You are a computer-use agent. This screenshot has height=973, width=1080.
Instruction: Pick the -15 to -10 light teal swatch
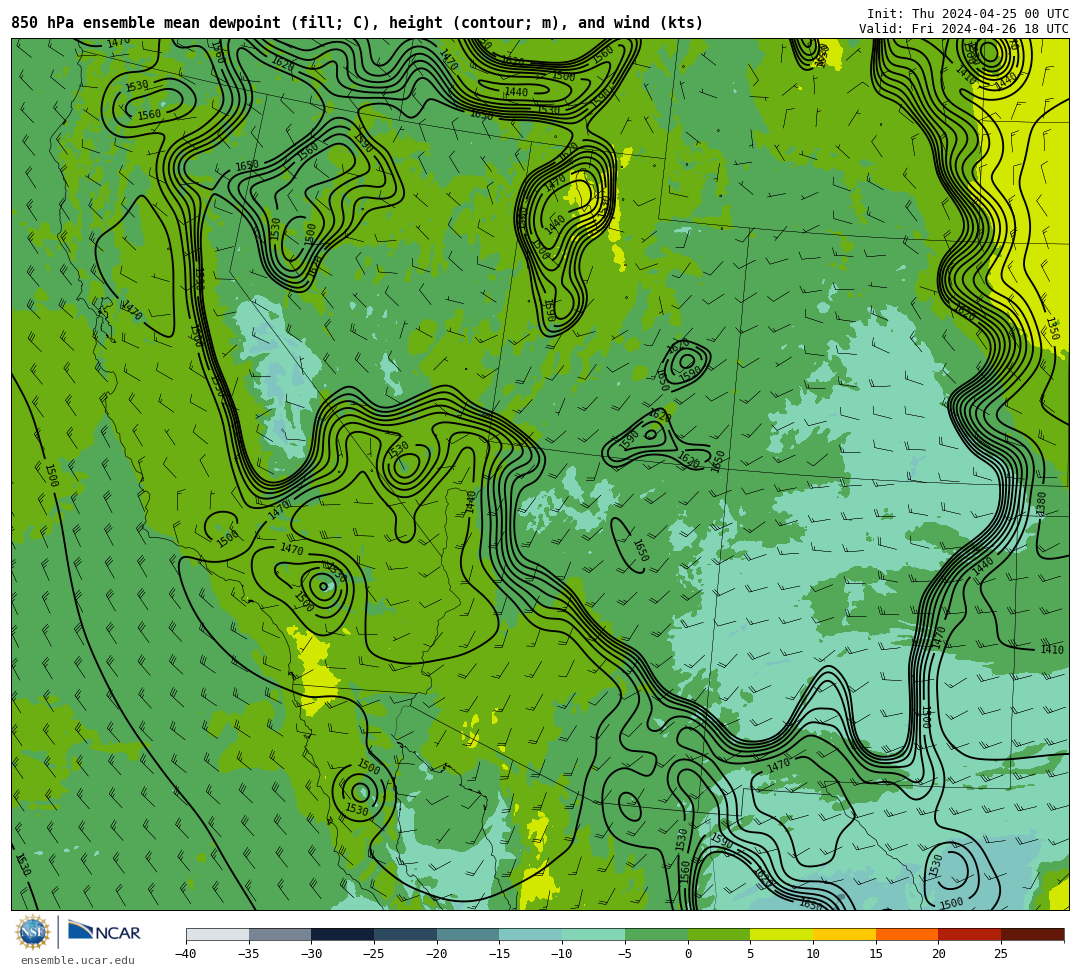[530, 934]
